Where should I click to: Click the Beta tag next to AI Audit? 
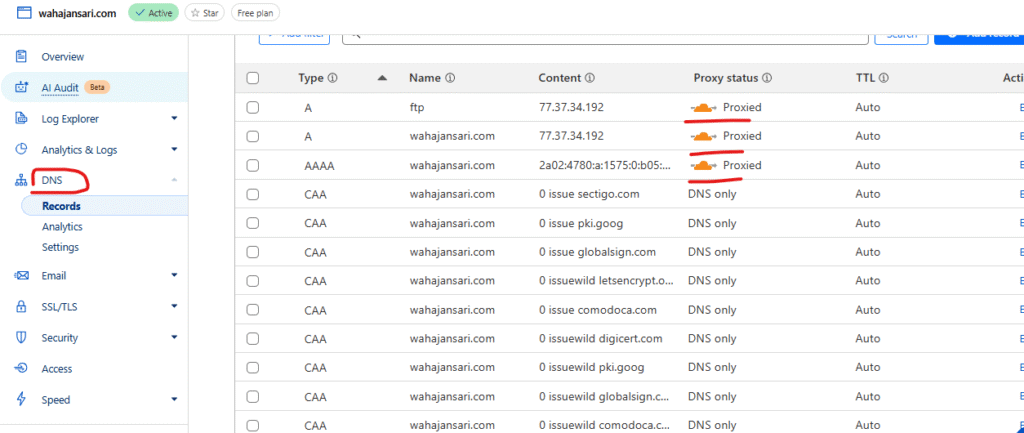coord(97,87)
